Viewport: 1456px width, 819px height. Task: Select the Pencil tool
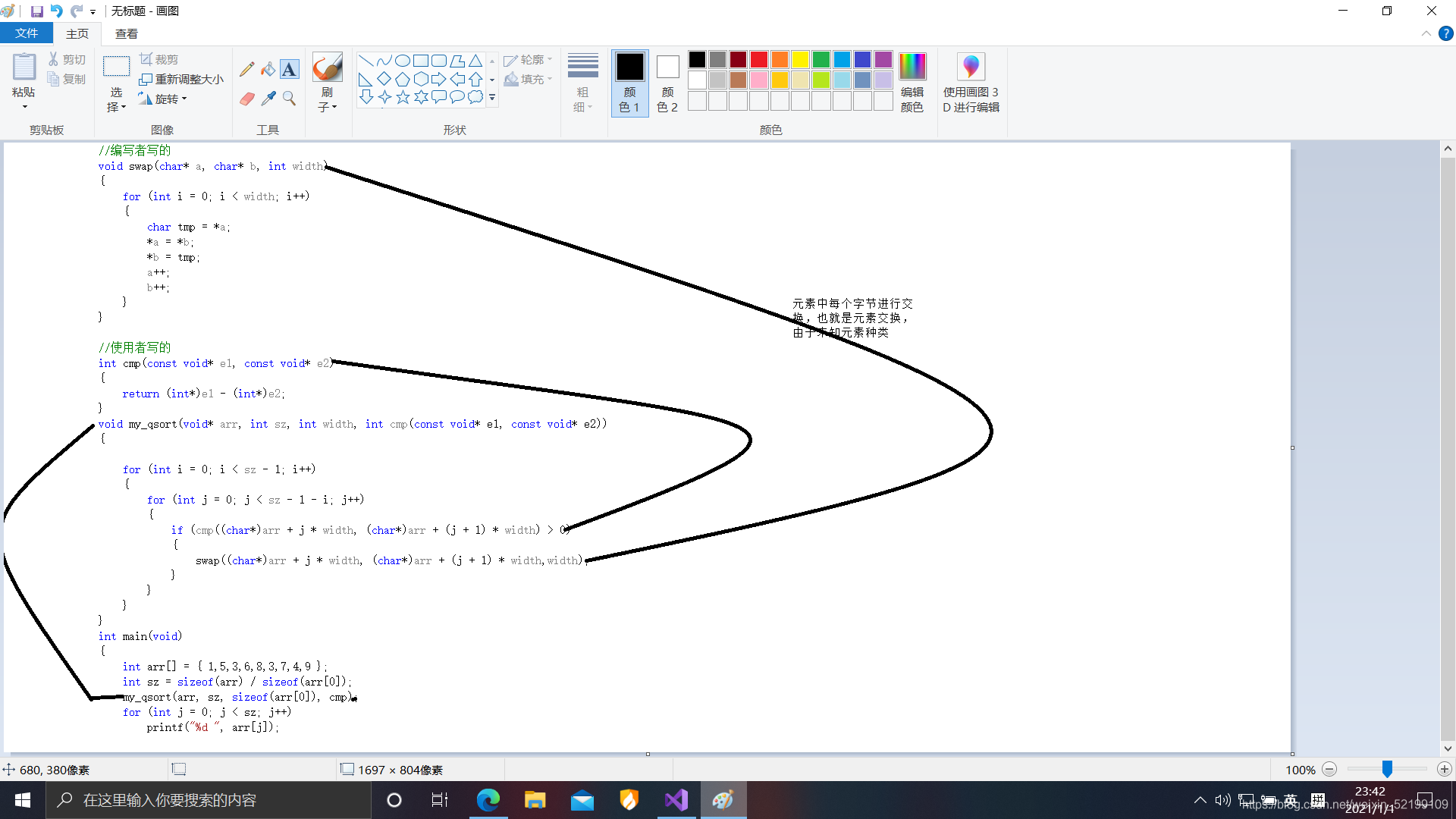pos(246,69)
